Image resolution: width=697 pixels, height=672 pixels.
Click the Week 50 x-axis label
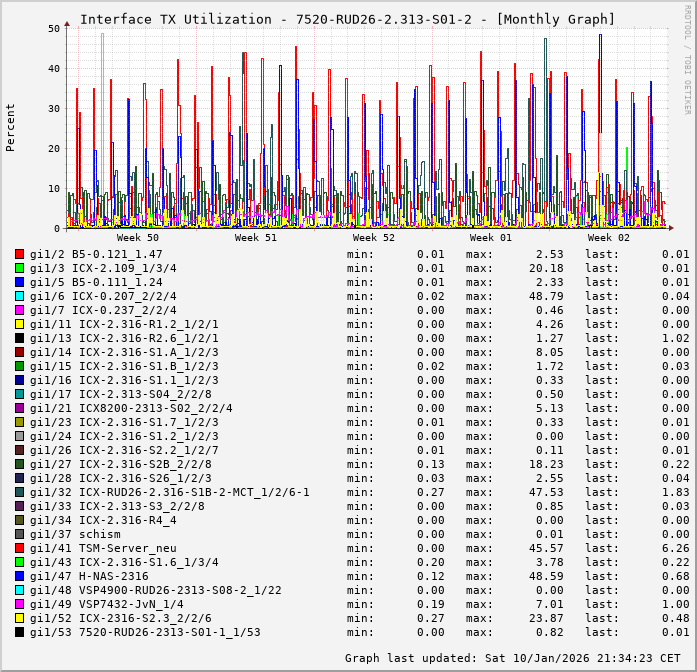pos(137,238)
